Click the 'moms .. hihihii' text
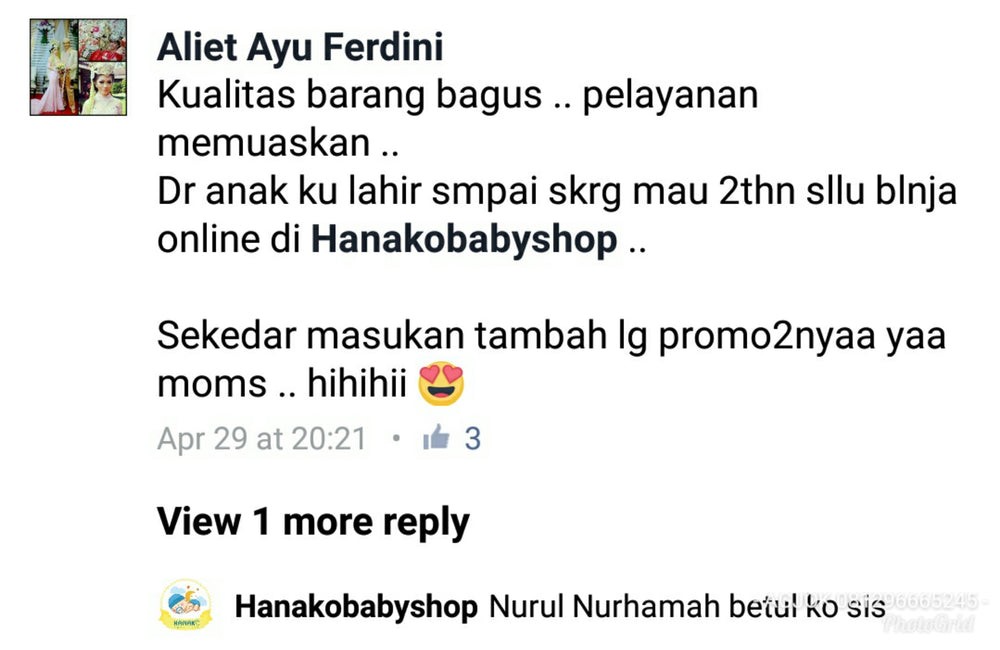The image size is (1000, 650). click(282, 384)
